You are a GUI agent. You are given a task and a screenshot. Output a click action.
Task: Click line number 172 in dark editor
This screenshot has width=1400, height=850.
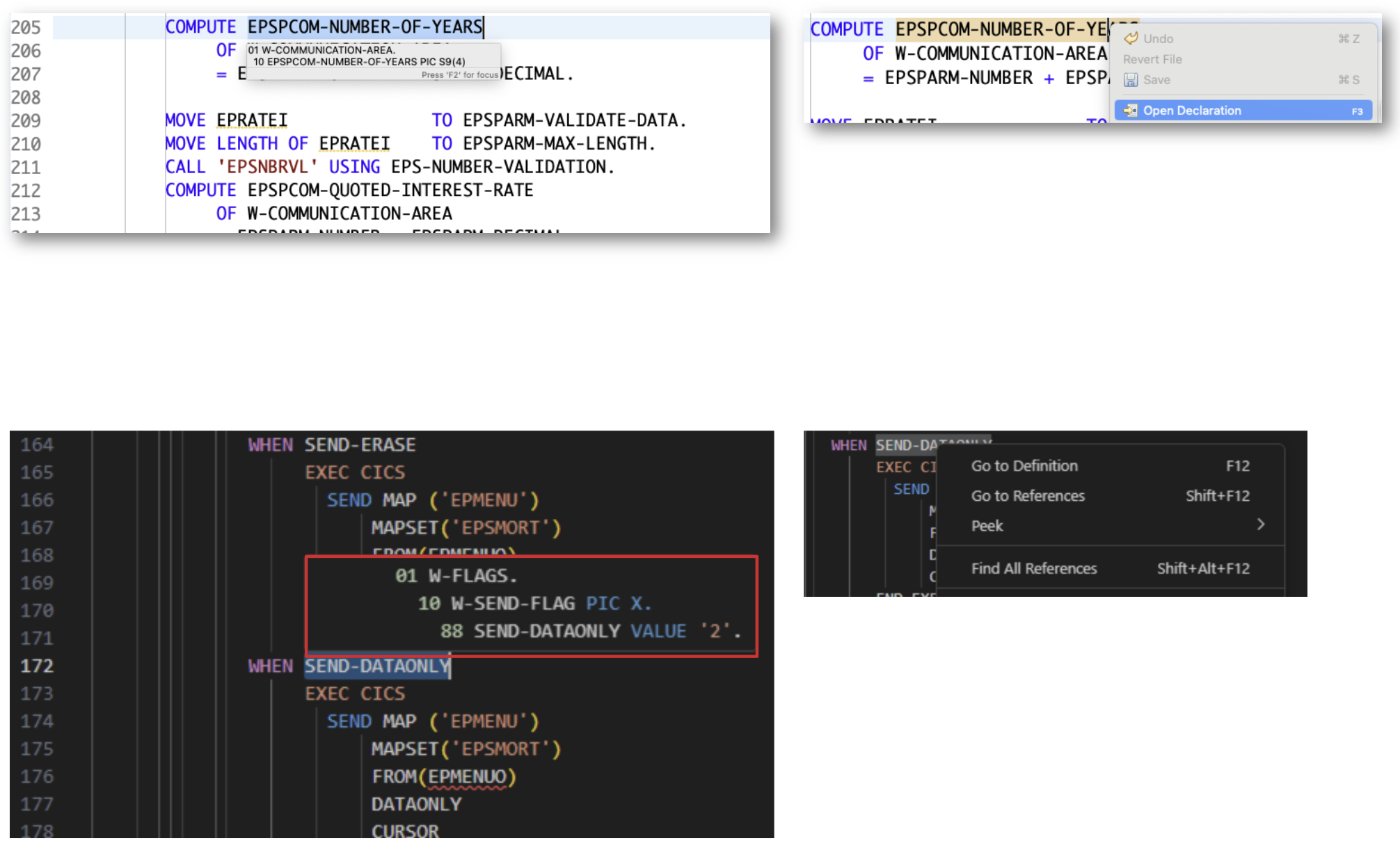tap(37, 666)
